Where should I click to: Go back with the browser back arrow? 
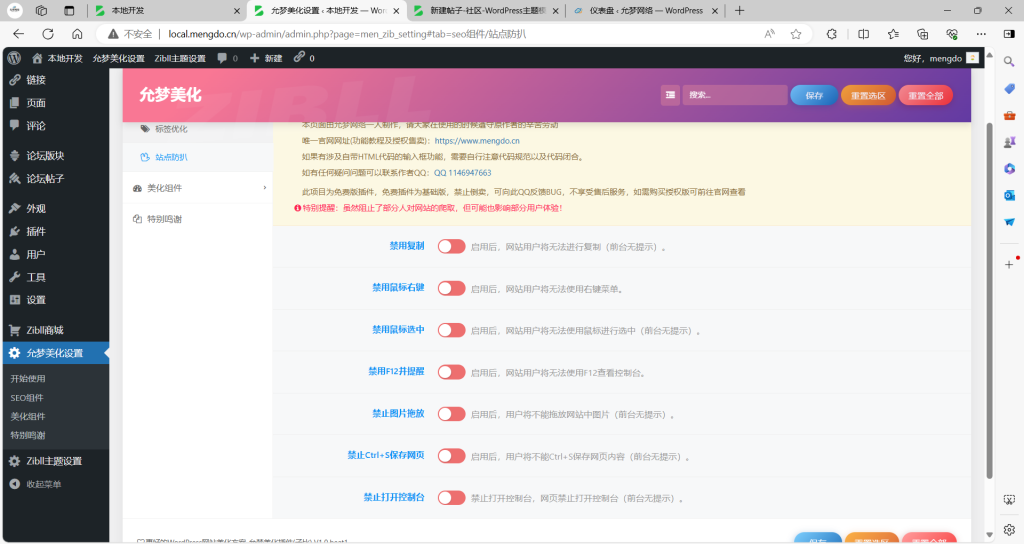point(18,34)
